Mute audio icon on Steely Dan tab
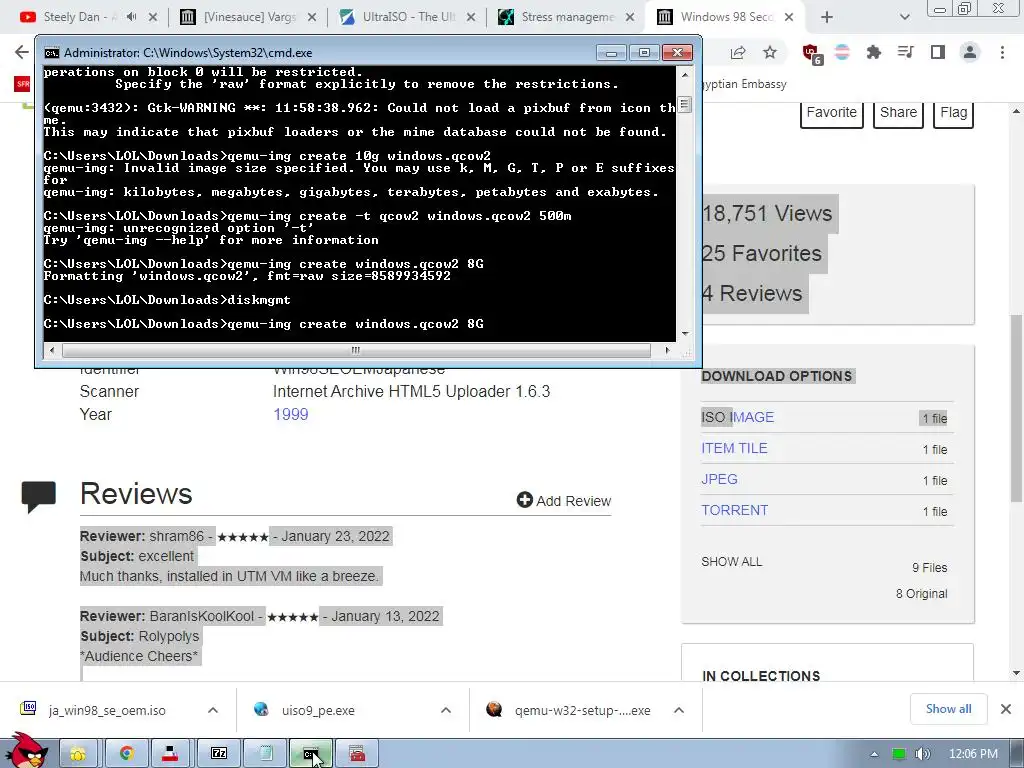This screenshot has height=768, width=1024. click(131, 17)
